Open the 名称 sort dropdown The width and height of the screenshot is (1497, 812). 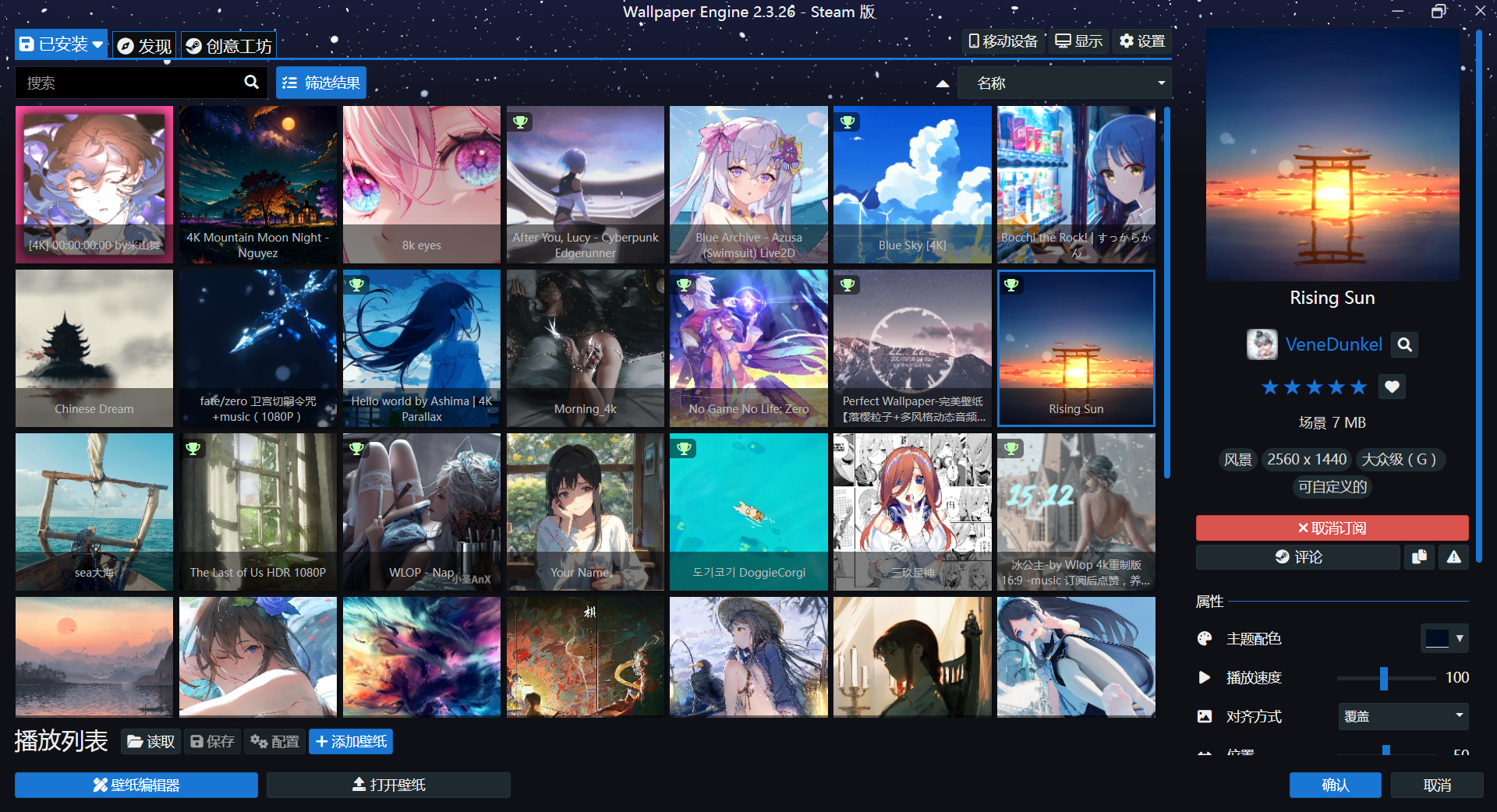click(x=1064, y=83)
